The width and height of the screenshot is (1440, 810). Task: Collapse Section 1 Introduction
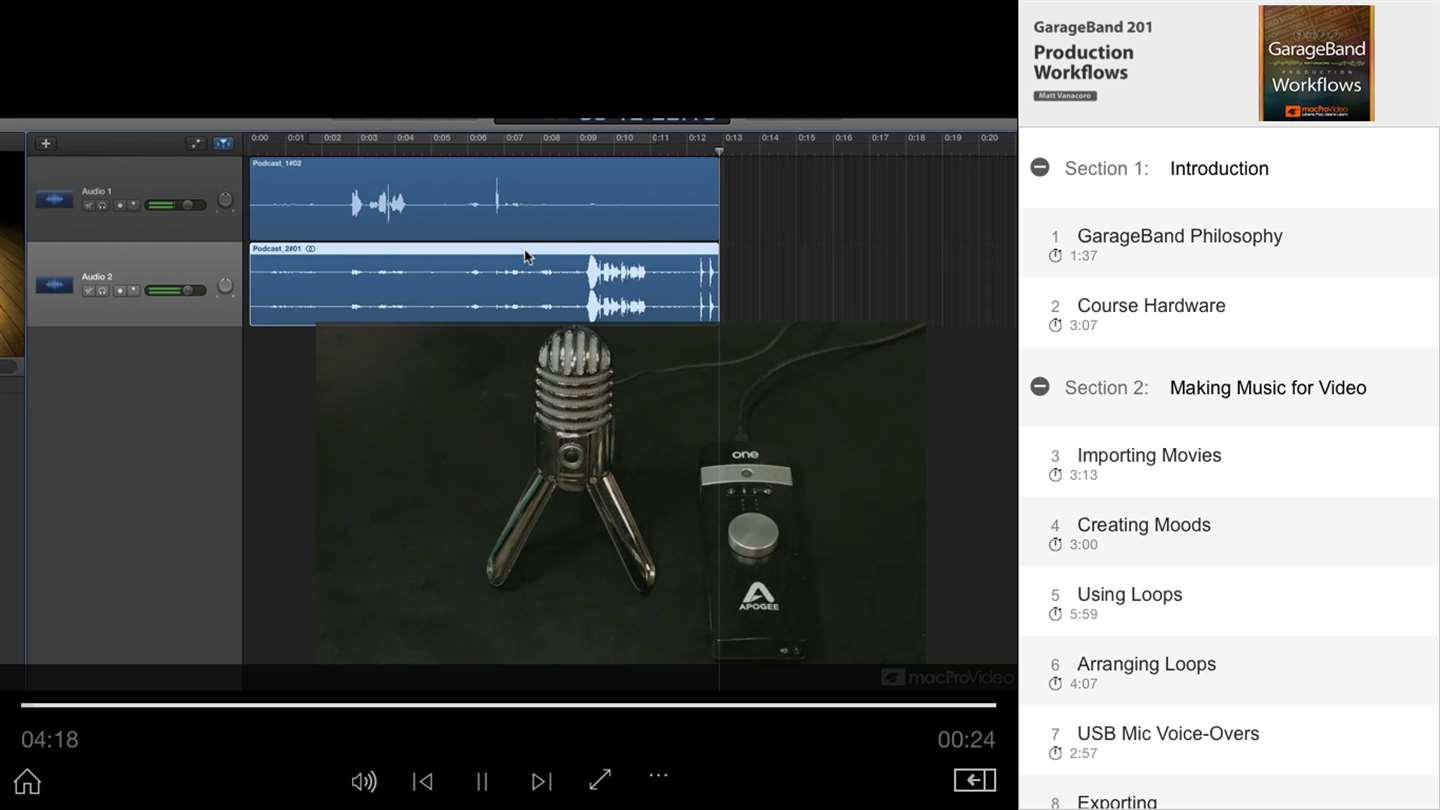coord(1040,168)
